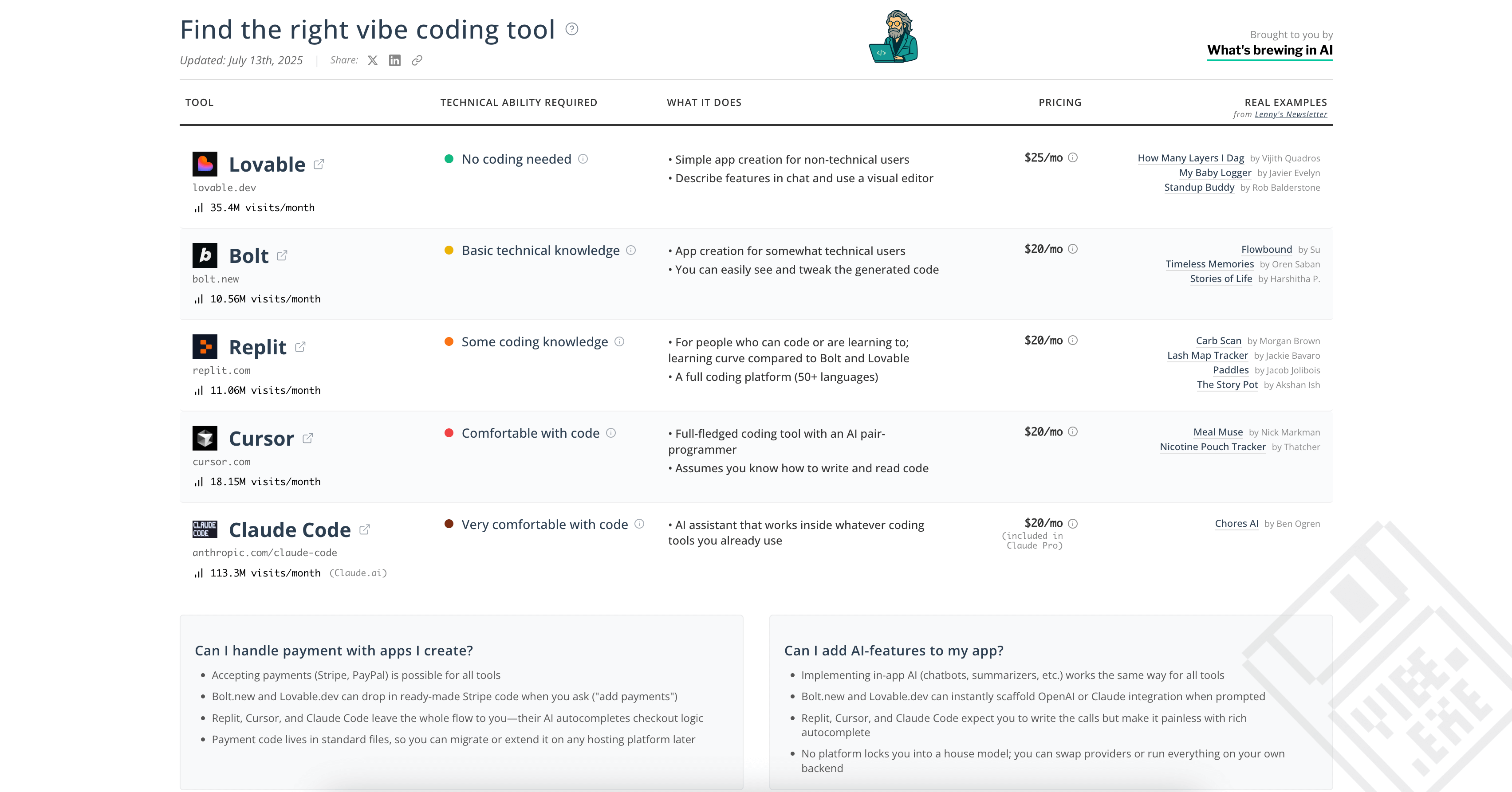Open the Claude Code tool name heading
The image size is (1512, 792).
pos(290,530)
